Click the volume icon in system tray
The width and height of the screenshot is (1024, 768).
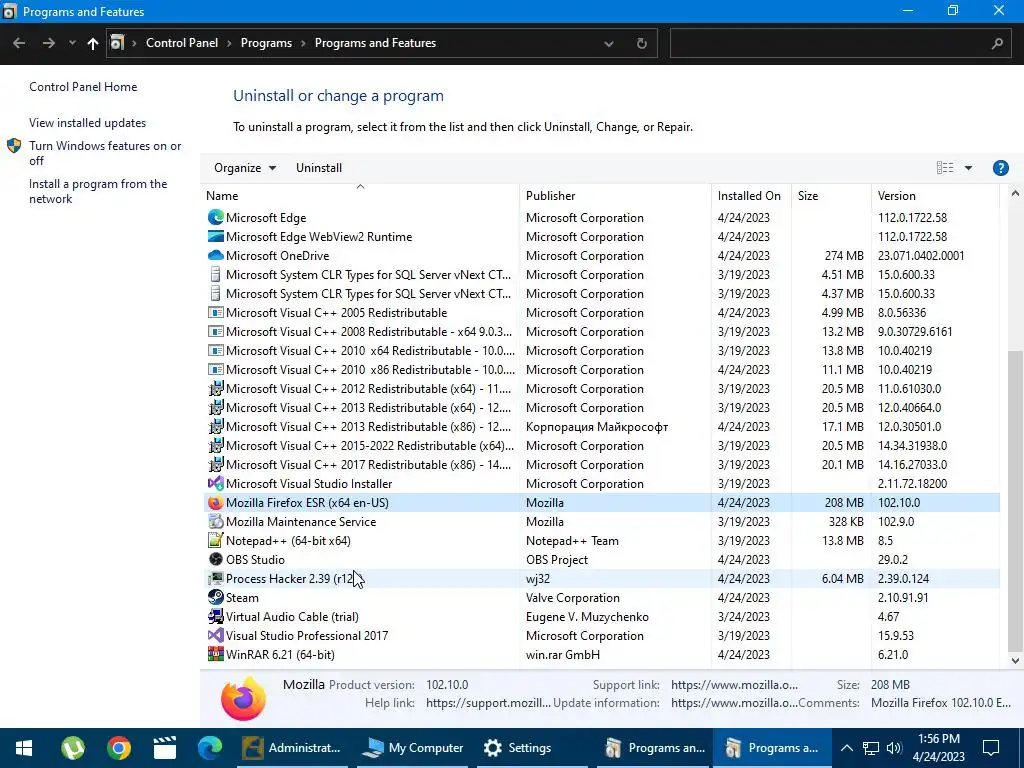pos(894,748)
